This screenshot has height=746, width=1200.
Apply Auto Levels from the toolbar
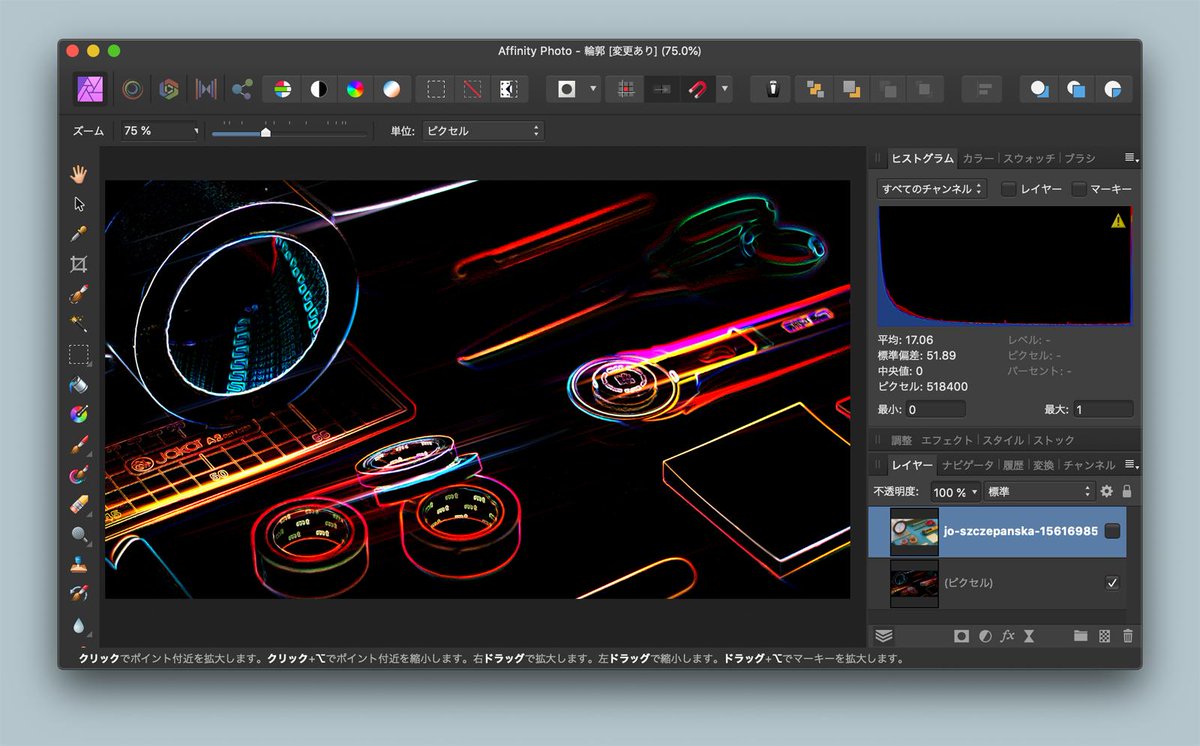point(283,89)
